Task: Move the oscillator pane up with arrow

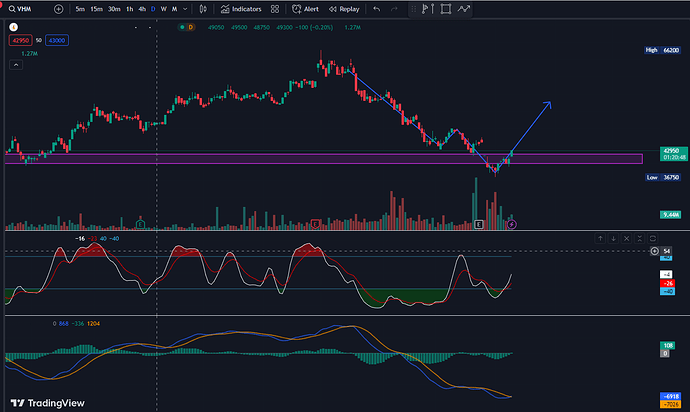Action: click(x=600, y=238)
